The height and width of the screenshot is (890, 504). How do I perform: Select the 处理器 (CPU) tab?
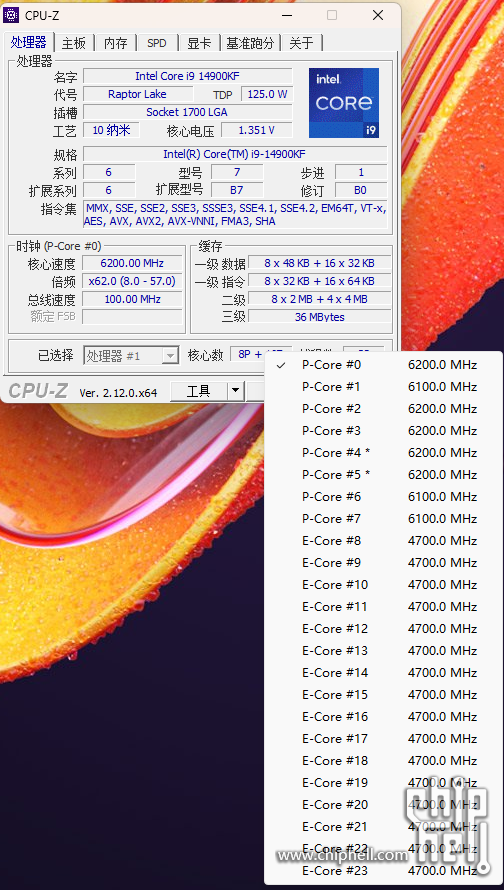click(x=28, y=42)
